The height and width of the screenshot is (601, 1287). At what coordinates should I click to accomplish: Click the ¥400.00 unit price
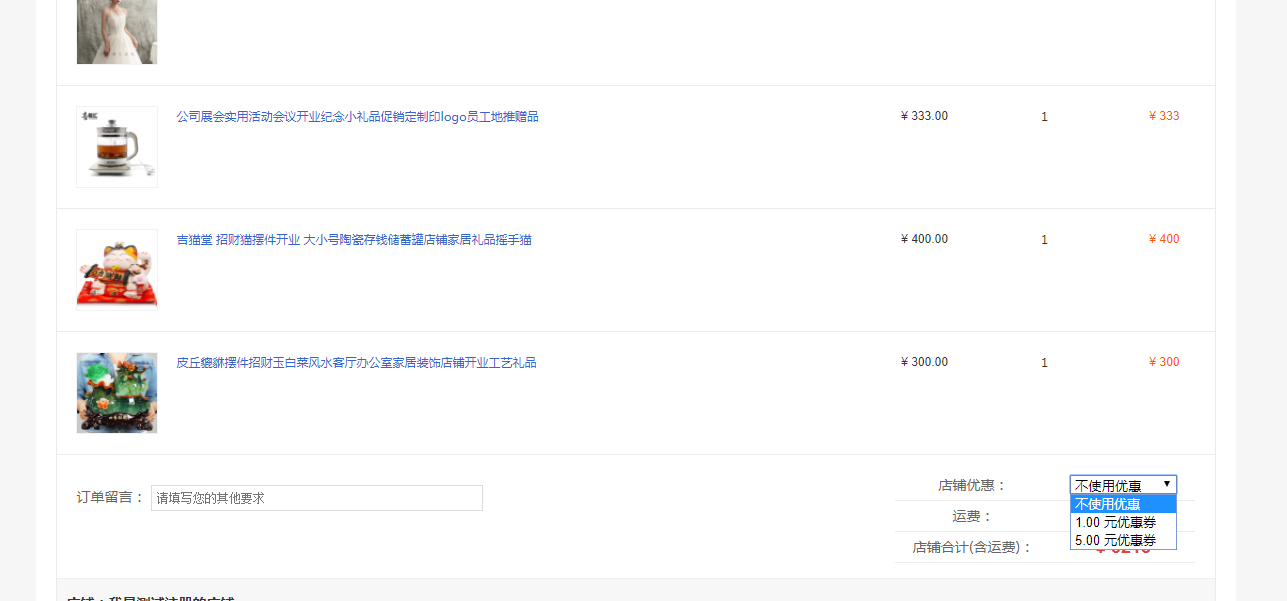tap(924, 239)
